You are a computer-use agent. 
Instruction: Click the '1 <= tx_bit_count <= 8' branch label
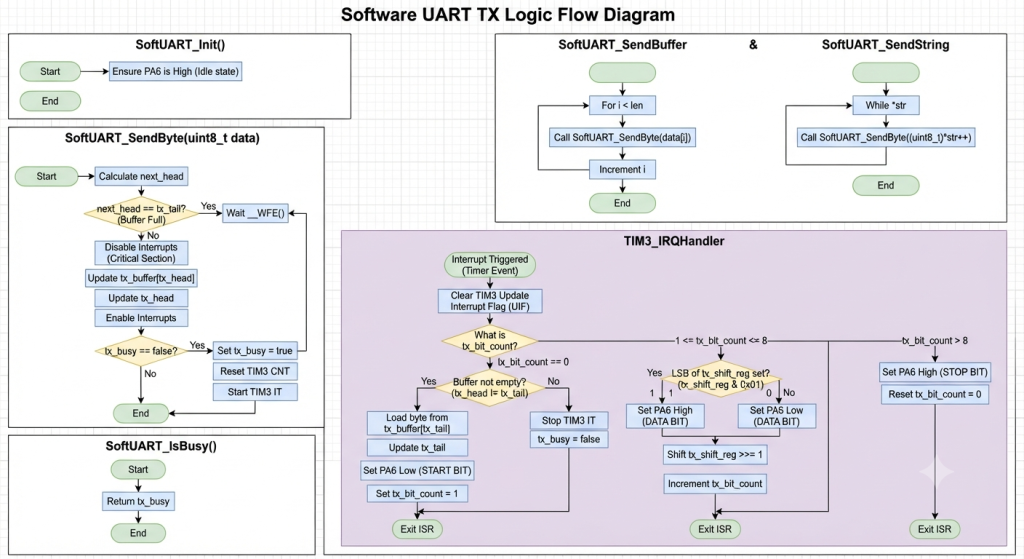(722, 340)
